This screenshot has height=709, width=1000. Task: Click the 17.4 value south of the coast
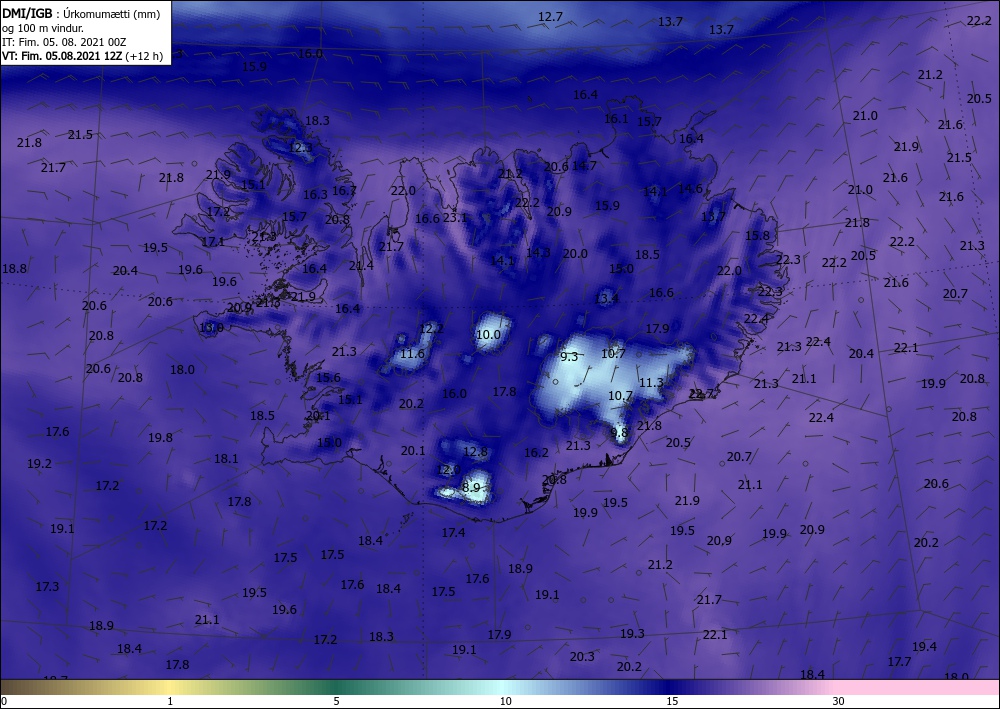coord(453,532)
